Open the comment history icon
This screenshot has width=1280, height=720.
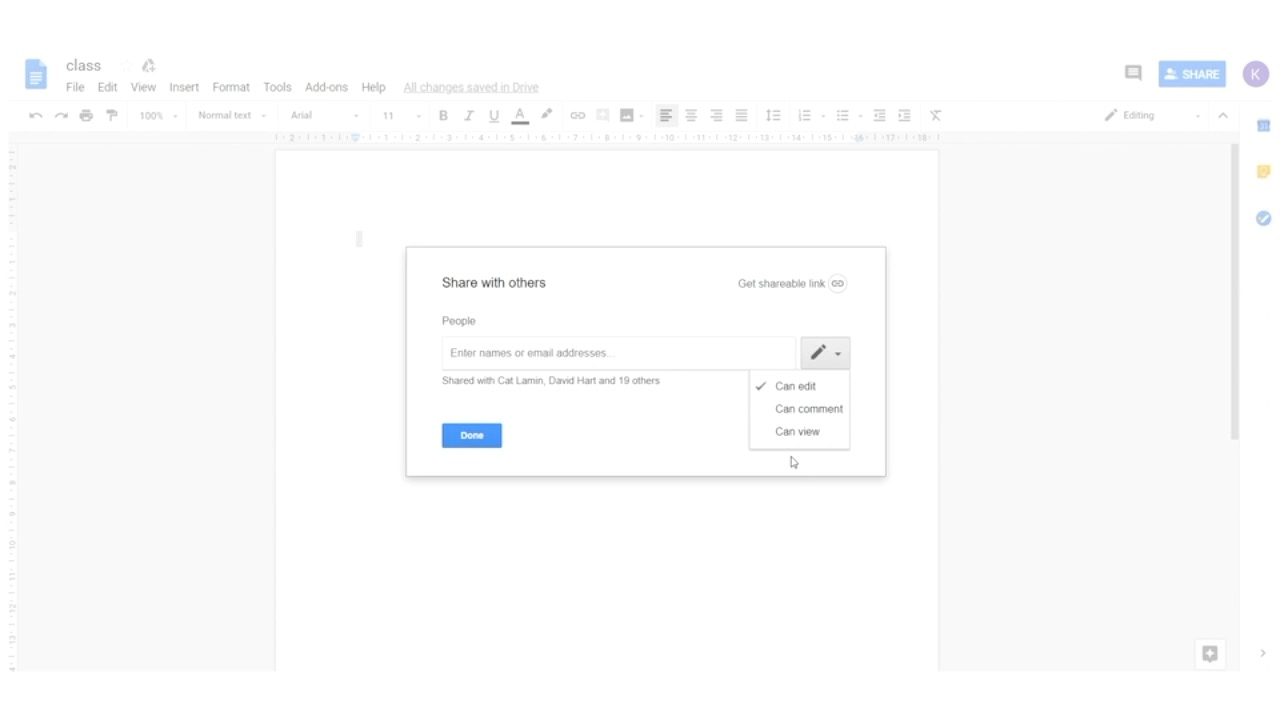1133,73
